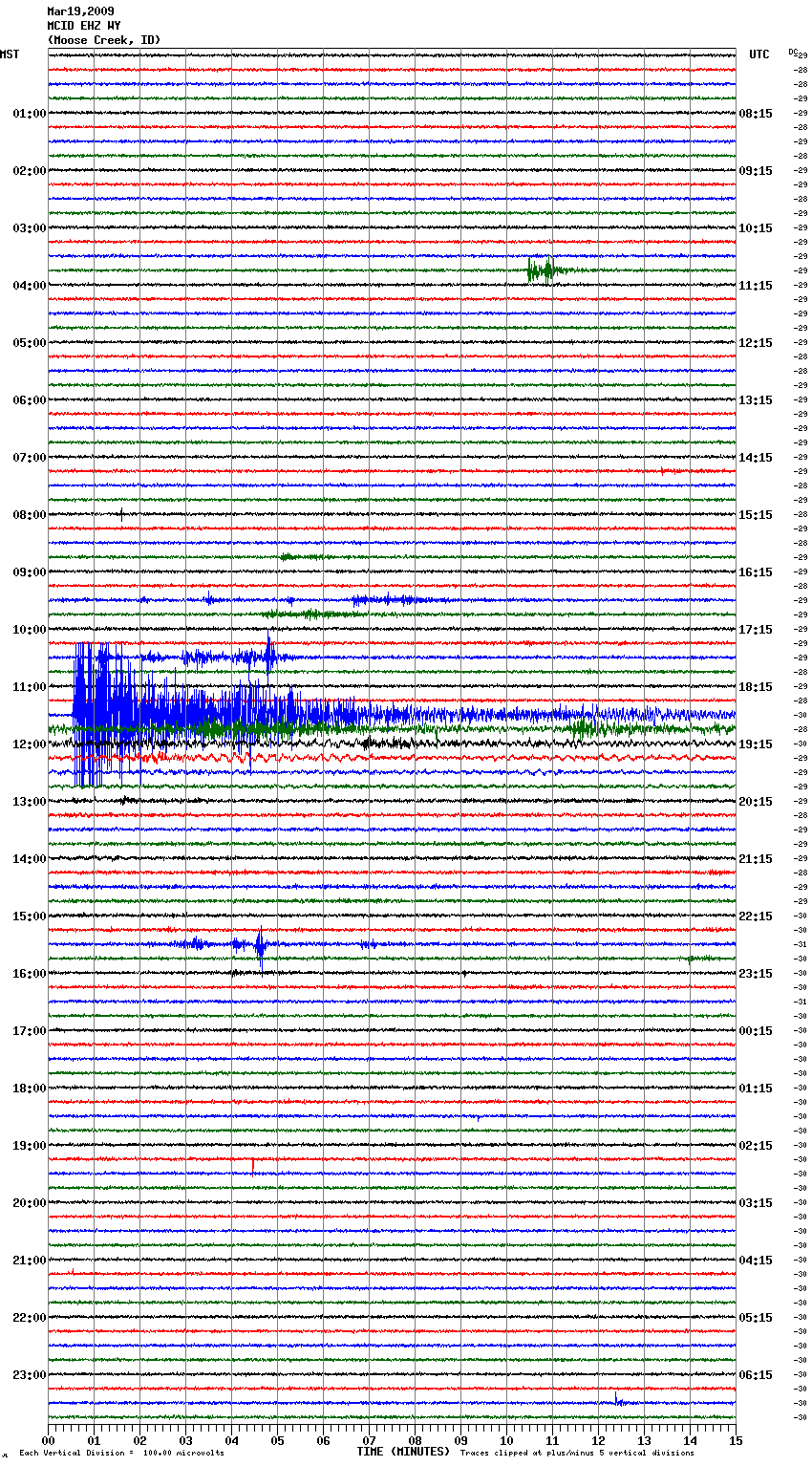
Task: Select the station code 'MCID EHZ WY'
Action: click(x=83, y=26)
